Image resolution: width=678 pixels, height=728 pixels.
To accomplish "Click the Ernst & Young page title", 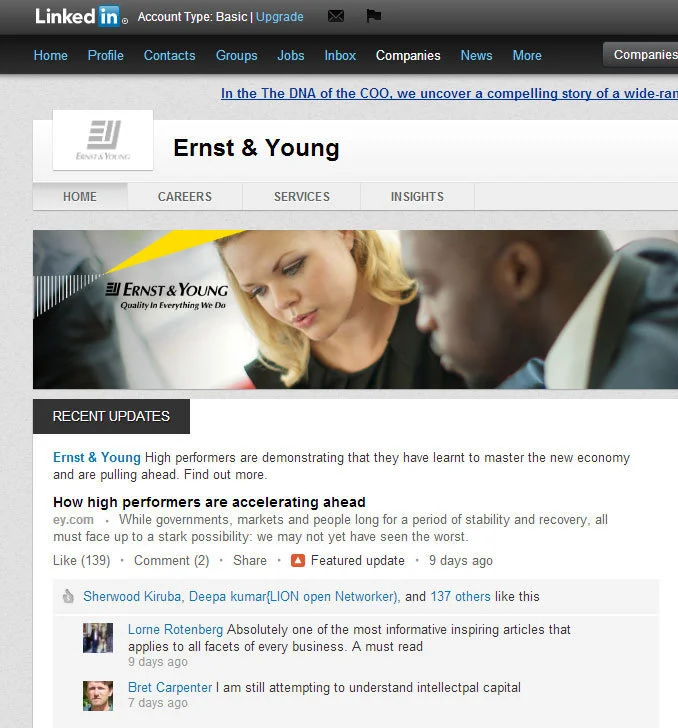I will click(x=256, y=148).
